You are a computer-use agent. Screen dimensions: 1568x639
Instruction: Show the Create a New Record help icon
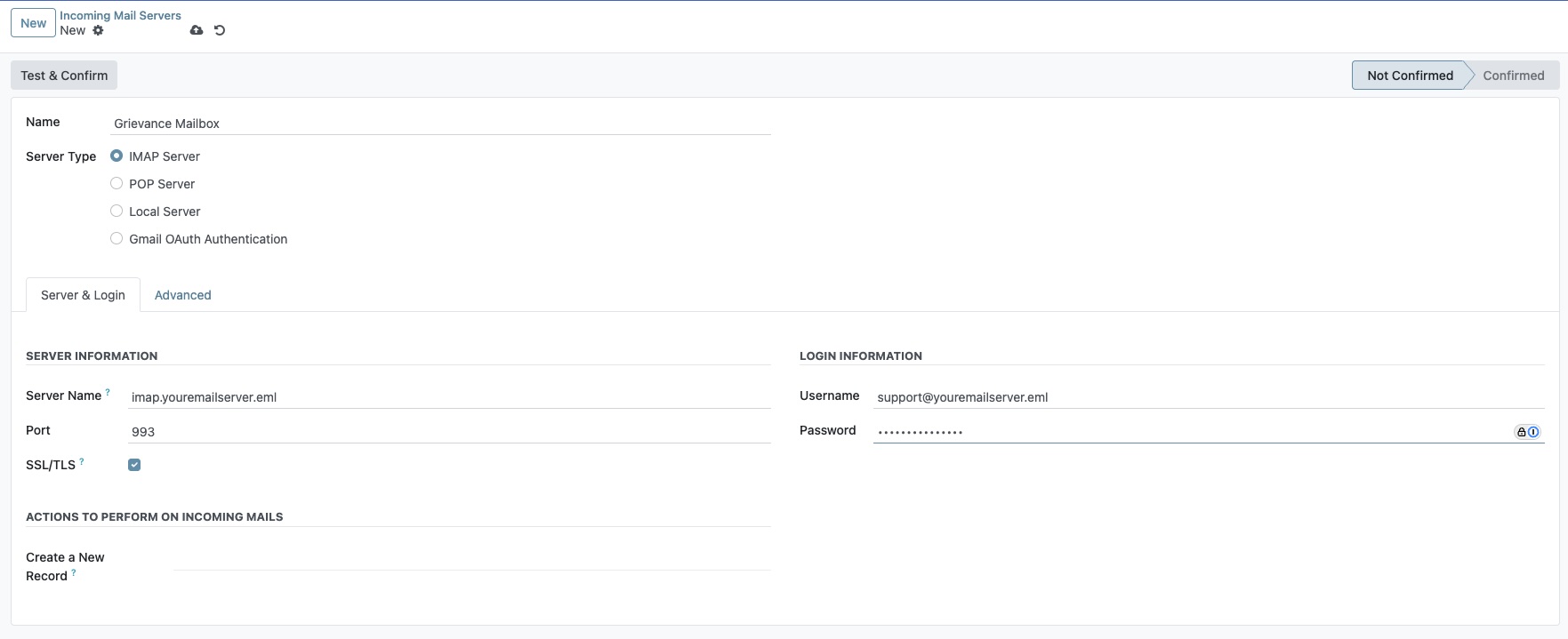pos(74,572)
